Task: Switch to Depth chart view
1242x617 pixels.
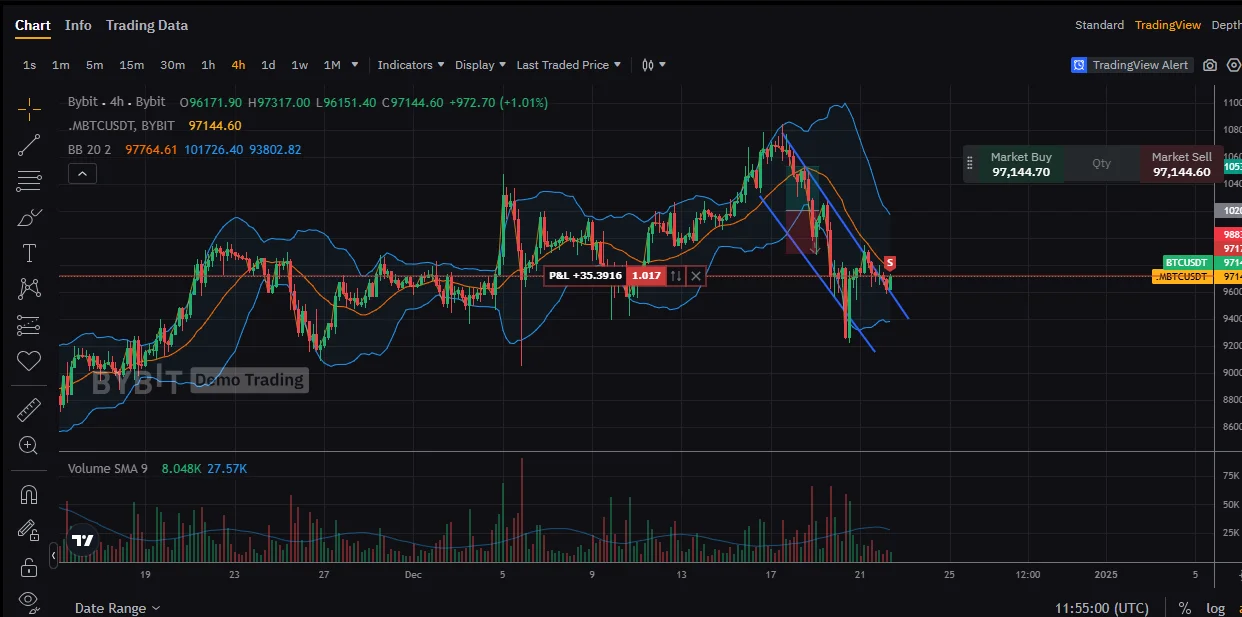Action: coord(1226,25)
